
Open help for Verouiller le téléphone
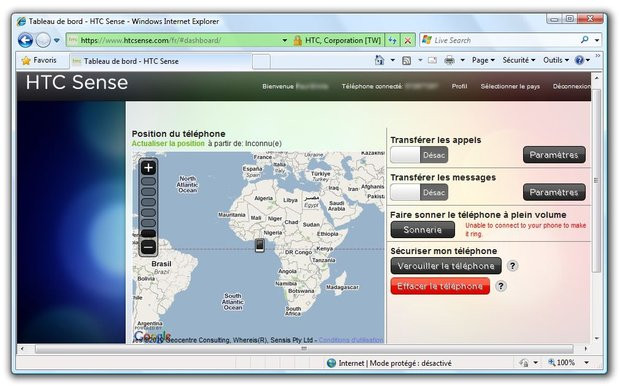pyautogui.click(x=512, y=265)
